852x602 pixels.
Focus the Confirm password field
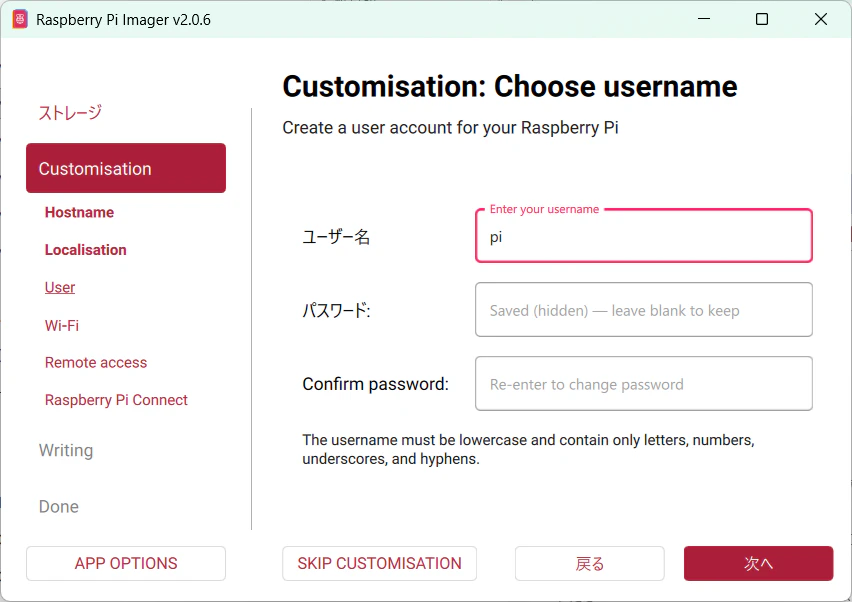[x=644, y=384]
